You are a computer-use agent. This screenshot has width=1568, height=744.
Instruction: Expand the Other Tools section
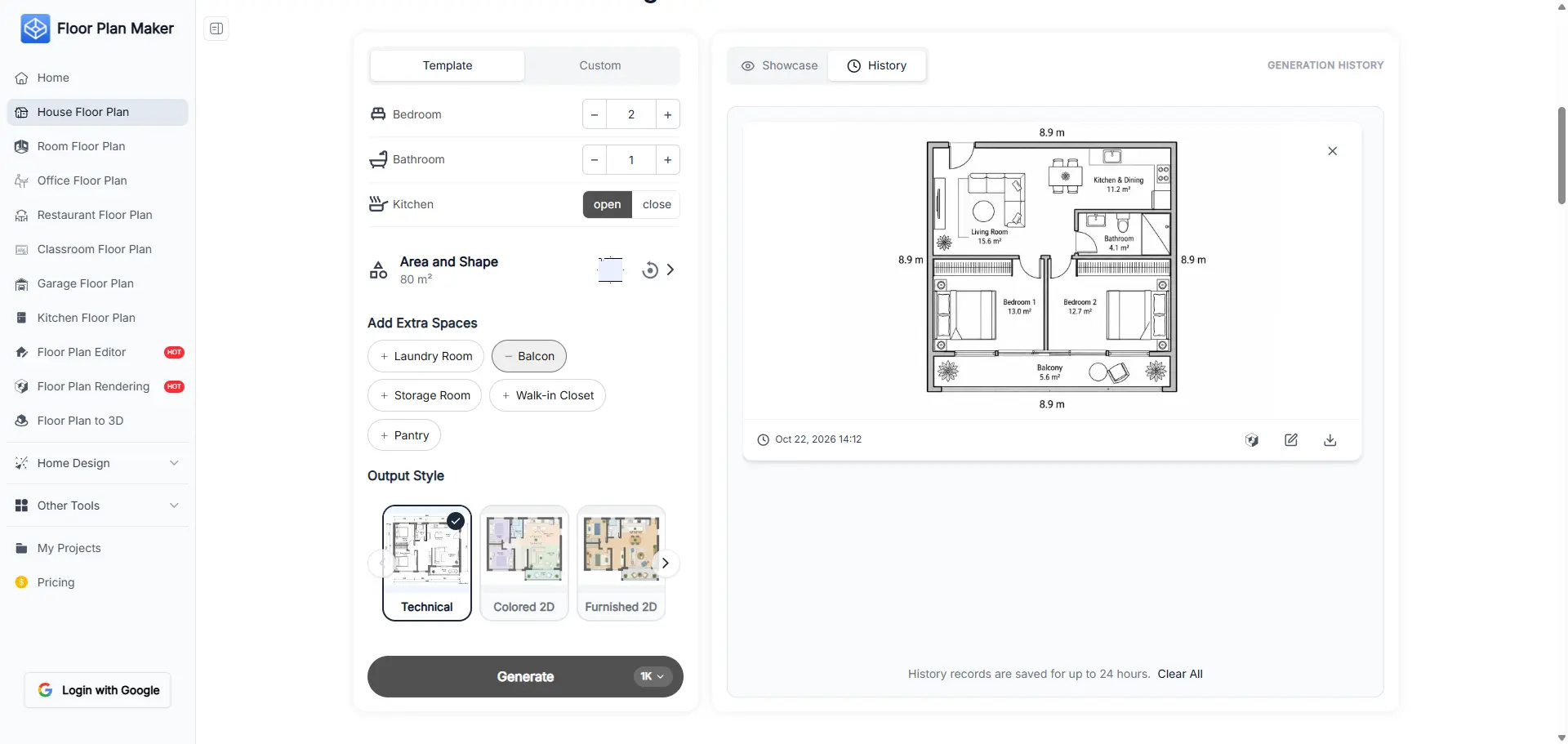[97, 506]
